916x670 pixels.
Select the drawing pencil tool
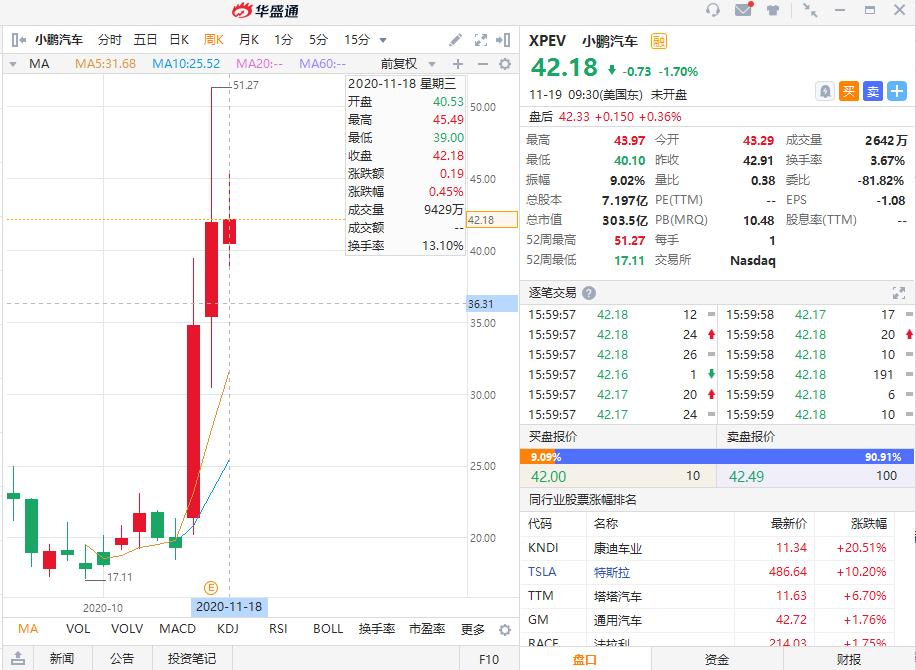pos(455,40)
